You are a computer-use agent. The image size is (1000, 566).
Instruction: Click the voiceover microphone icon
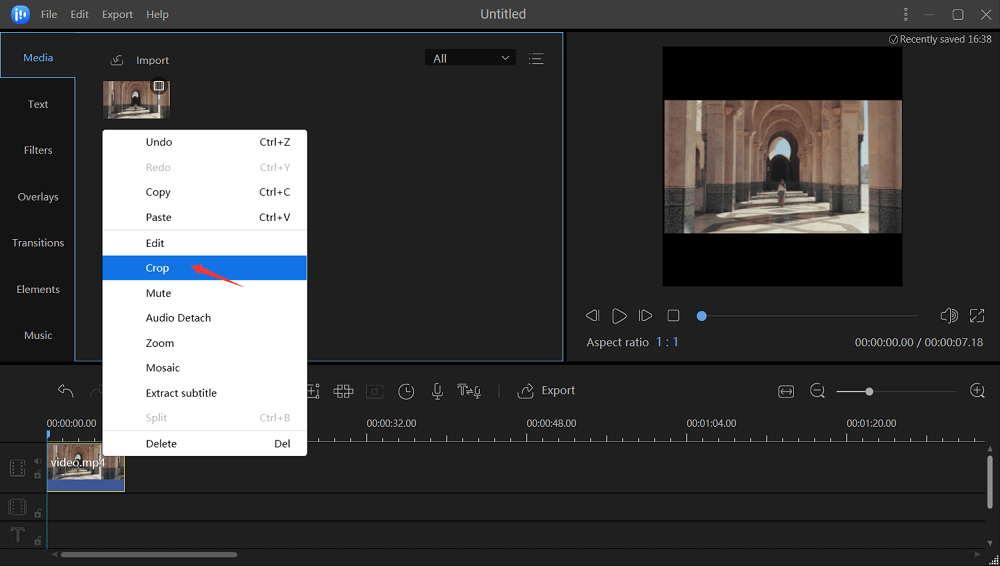437,391
